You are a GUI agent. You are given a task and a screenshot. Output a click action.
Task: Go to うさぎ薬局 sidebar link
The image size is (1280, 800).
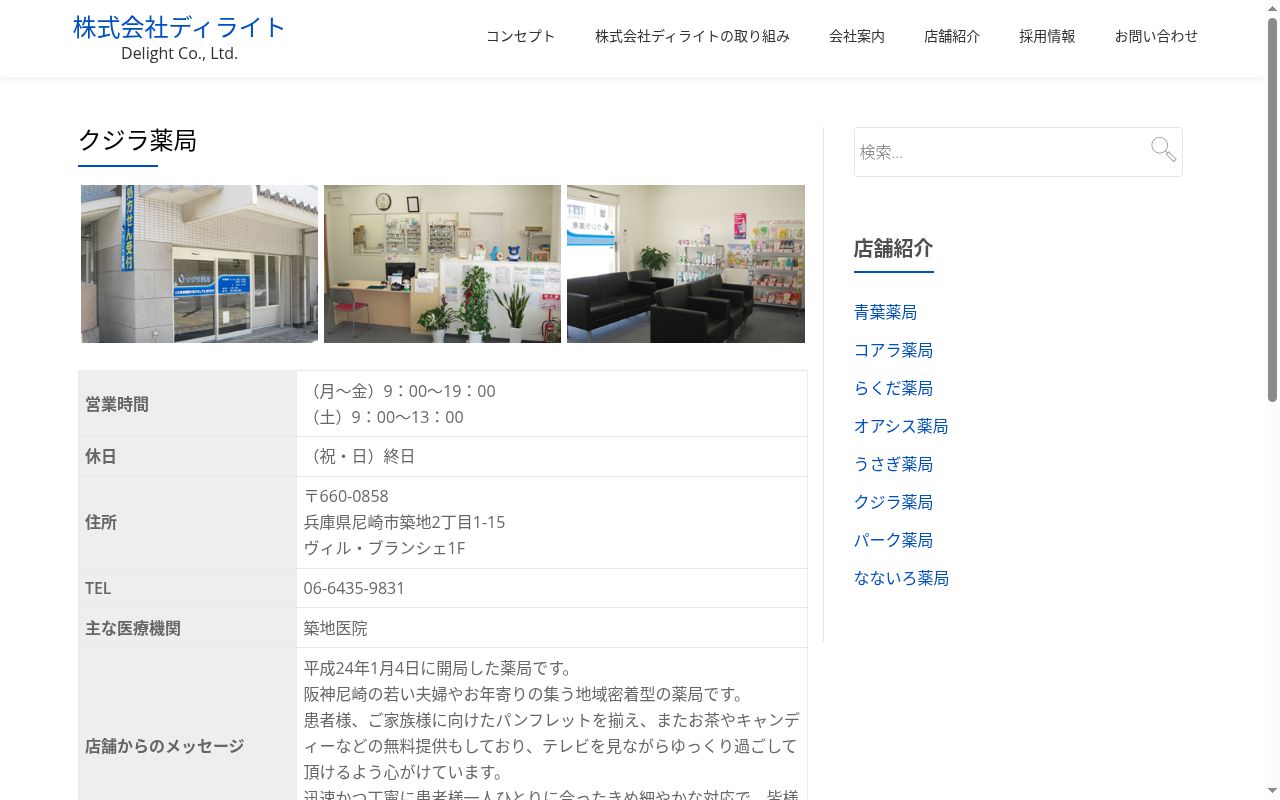893,464
